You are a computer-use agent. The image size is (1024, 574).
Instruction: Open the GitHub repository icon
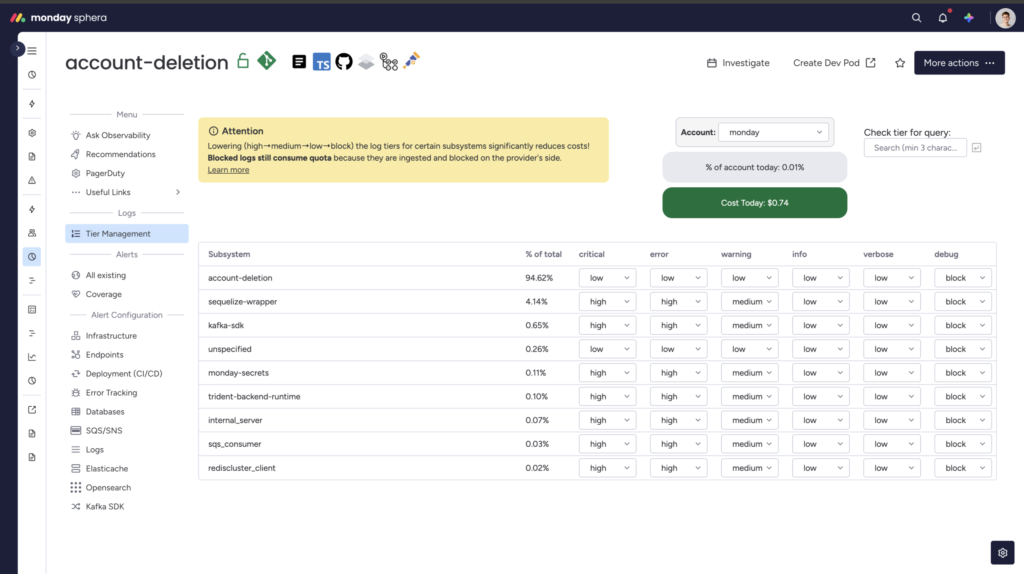click(x=344, y=62)
